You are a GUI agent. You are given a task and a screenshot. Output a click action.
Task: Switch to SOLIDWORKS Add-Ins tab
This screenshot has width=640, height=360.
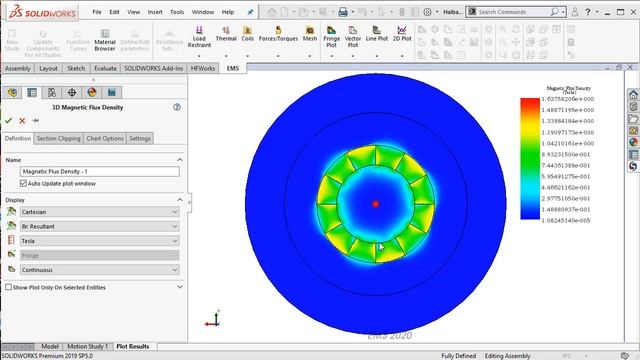(153, 69)
